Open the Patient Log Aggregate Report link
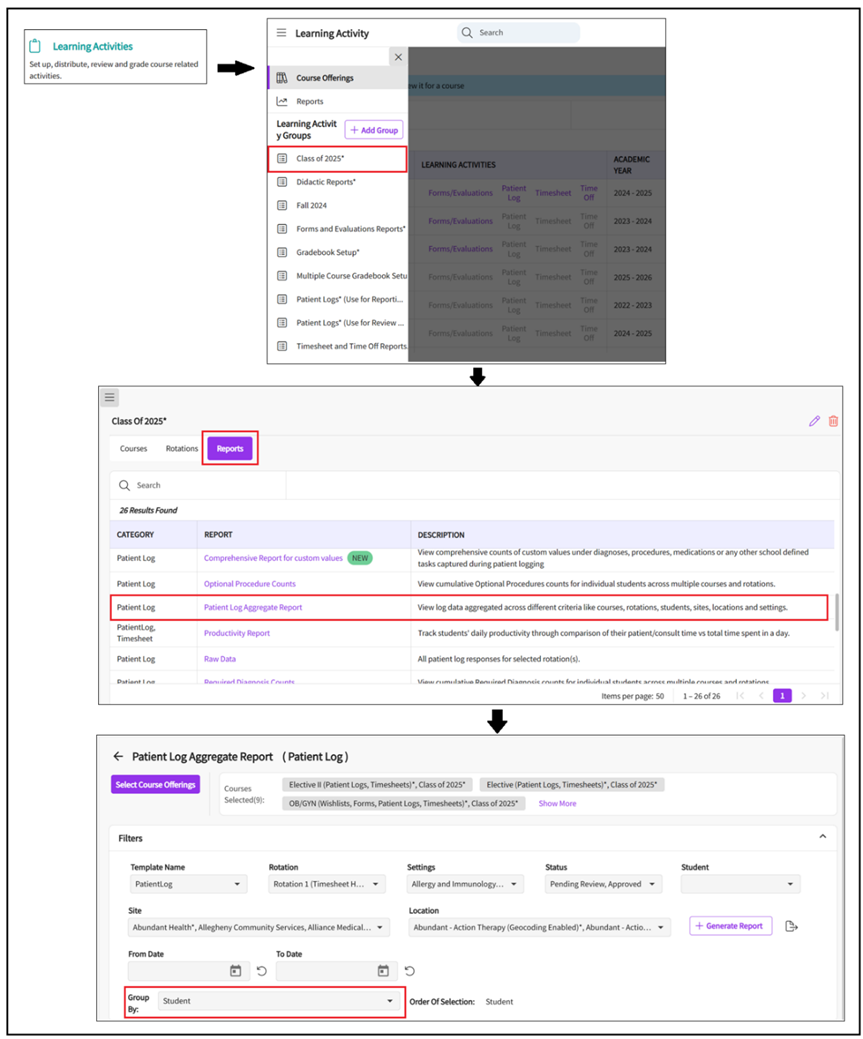 pyautogui.click(x=253, y=607)
